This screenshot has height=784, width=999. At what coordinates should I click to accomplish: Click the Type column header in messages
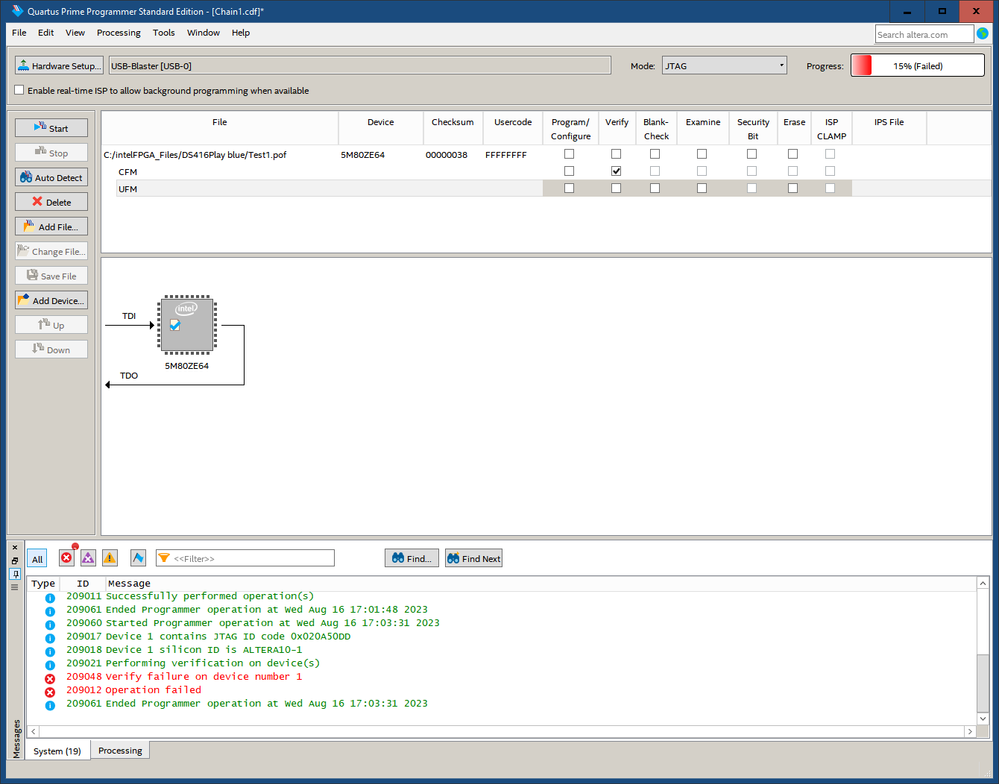(x=43, y=583)
